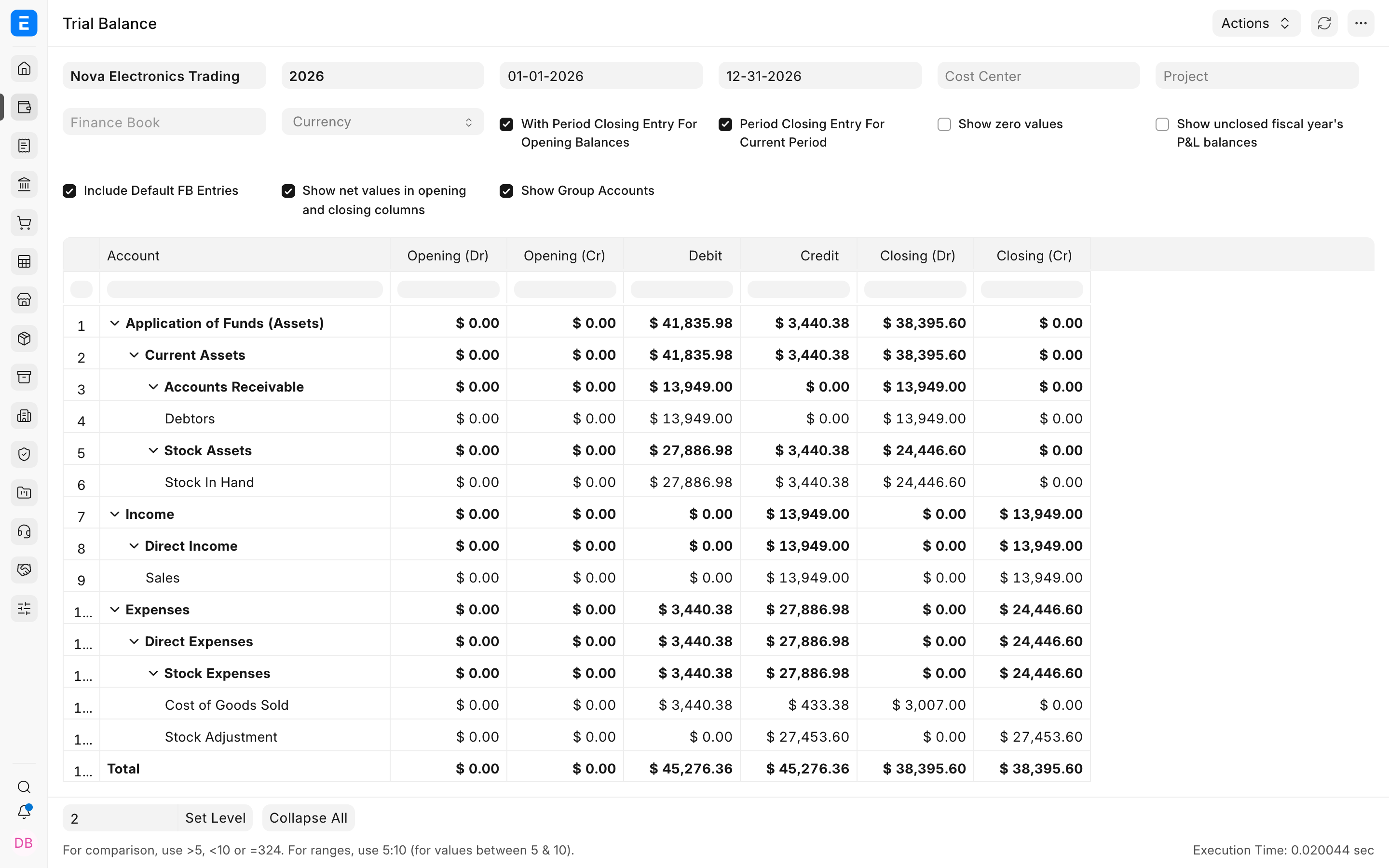Uncheck Show Group Accounts
Viewport: 1389px width, 868px height.
pyautogui.click(x=506, y=191)
